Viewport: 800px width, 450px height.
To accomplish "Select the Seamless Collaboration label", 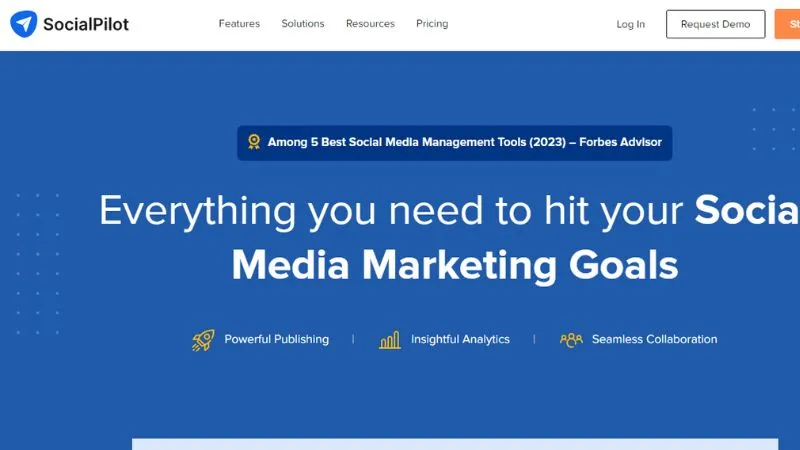I will point(655,339).
